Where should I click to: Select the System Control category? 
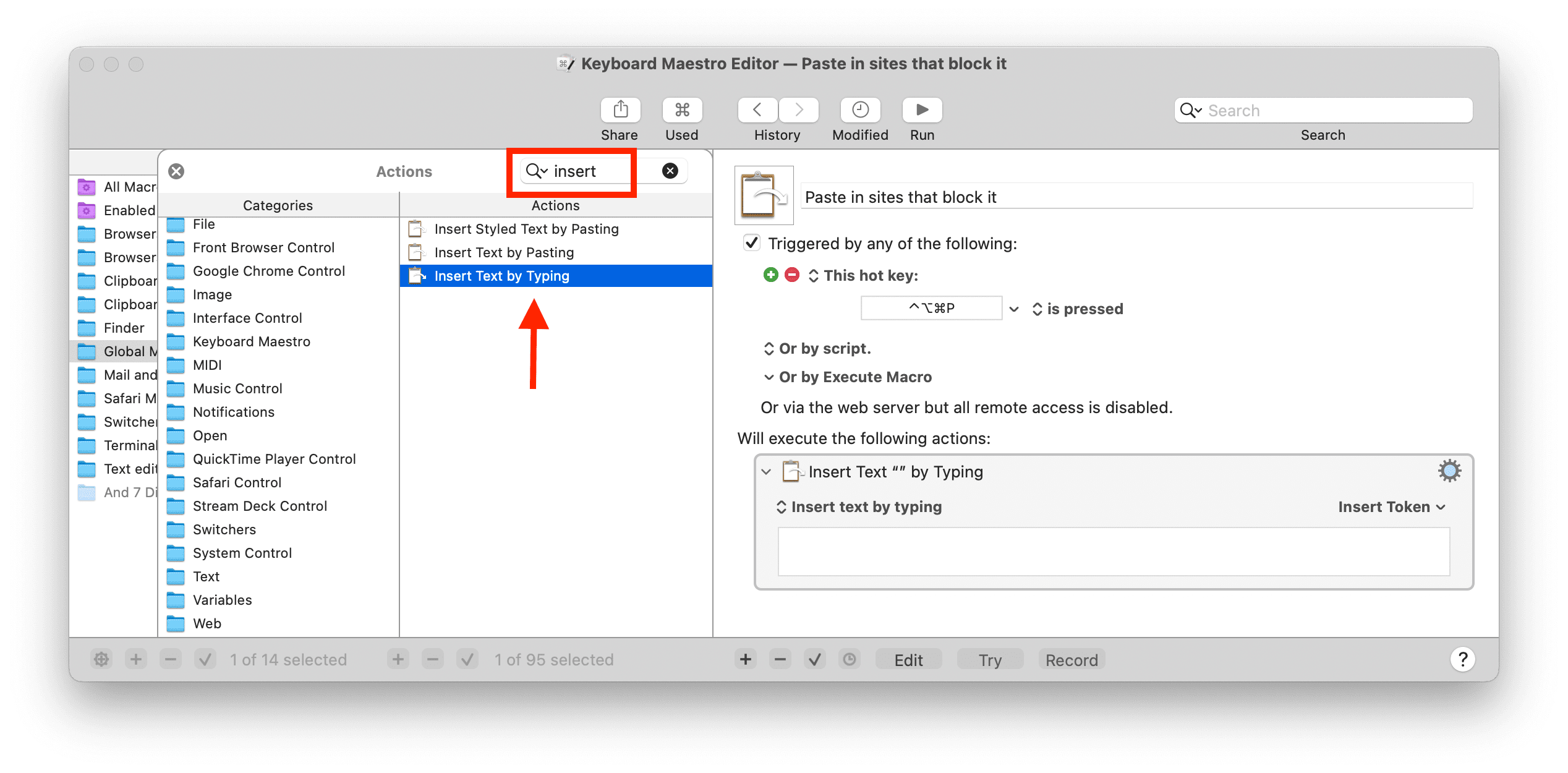click(x=278, y=553)
